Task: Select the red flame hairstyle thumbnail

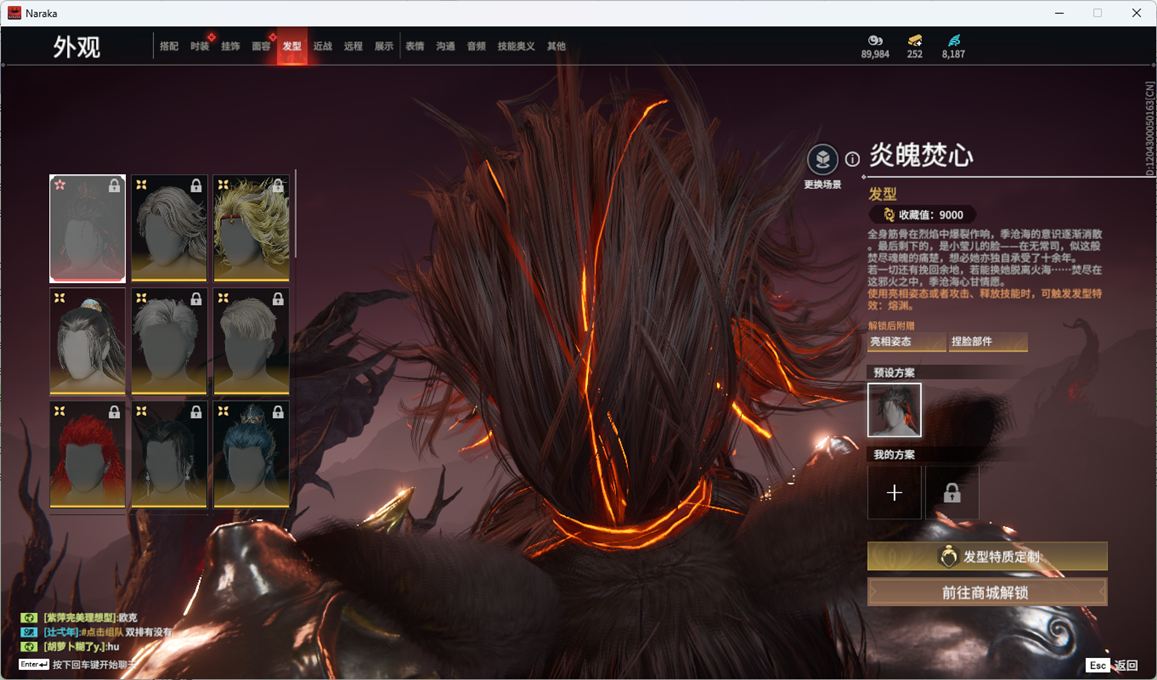Action: [x=87, y=454]
